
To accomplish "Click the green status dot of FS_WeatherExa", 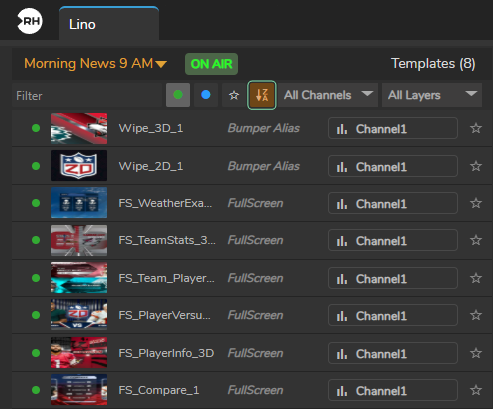I will (x=36, y=203).
